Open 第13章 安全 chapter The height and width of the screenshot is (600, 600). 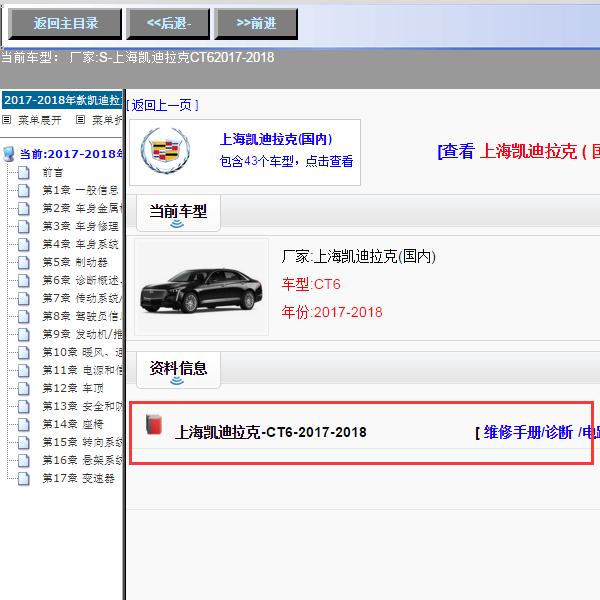click(x=82, y=406)
